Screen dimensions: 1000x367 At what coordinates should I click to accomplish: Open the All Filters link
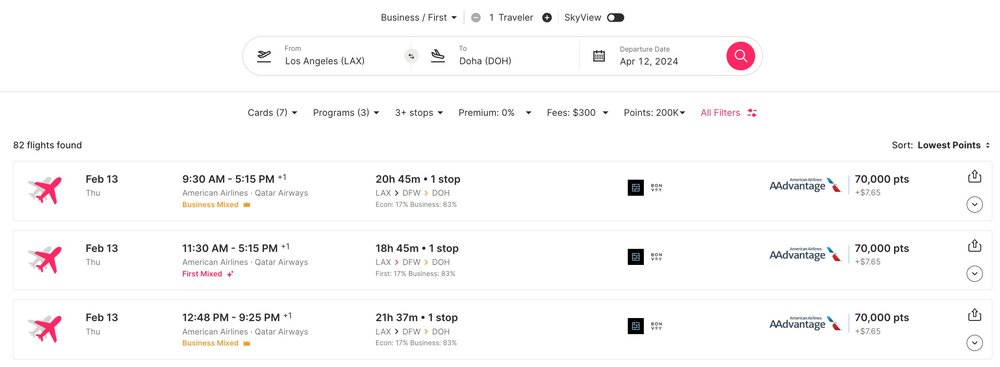tap(728, 113)
